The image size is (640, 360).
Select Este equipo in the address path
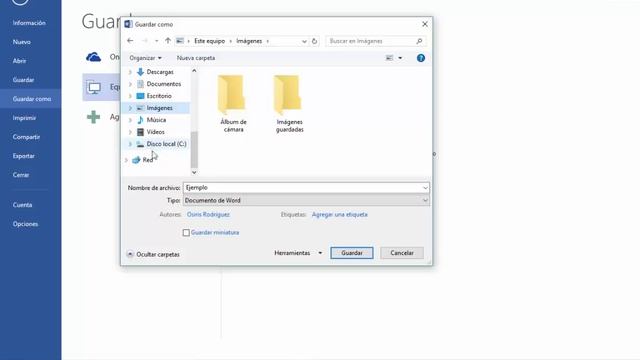tap(209, 41)
